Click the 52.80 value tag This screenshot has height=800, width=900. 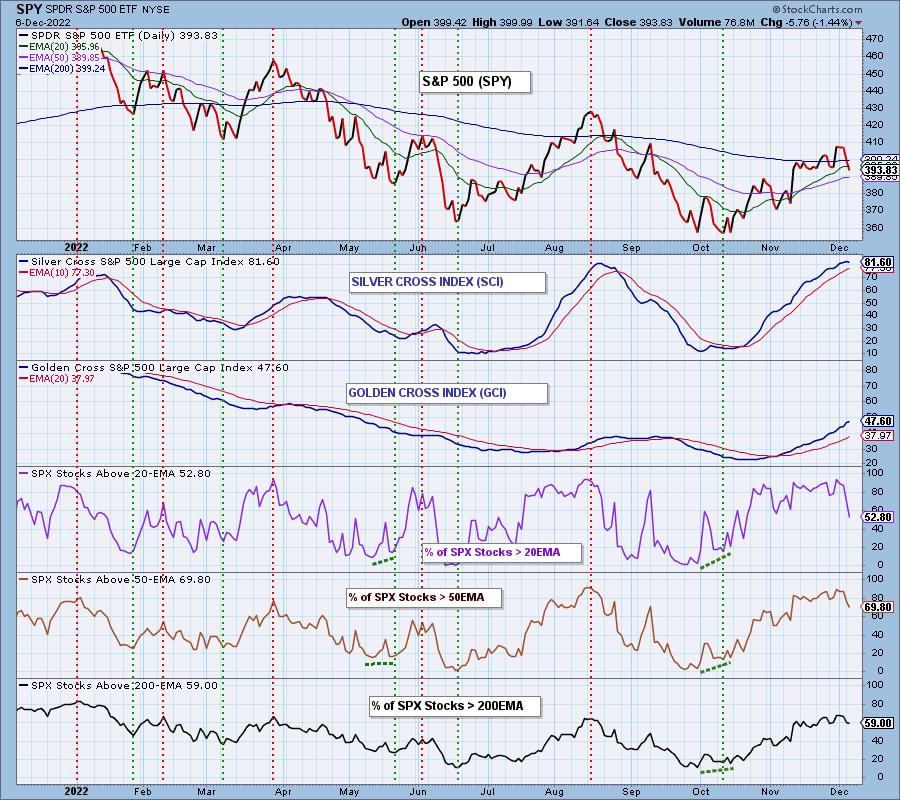878,517
